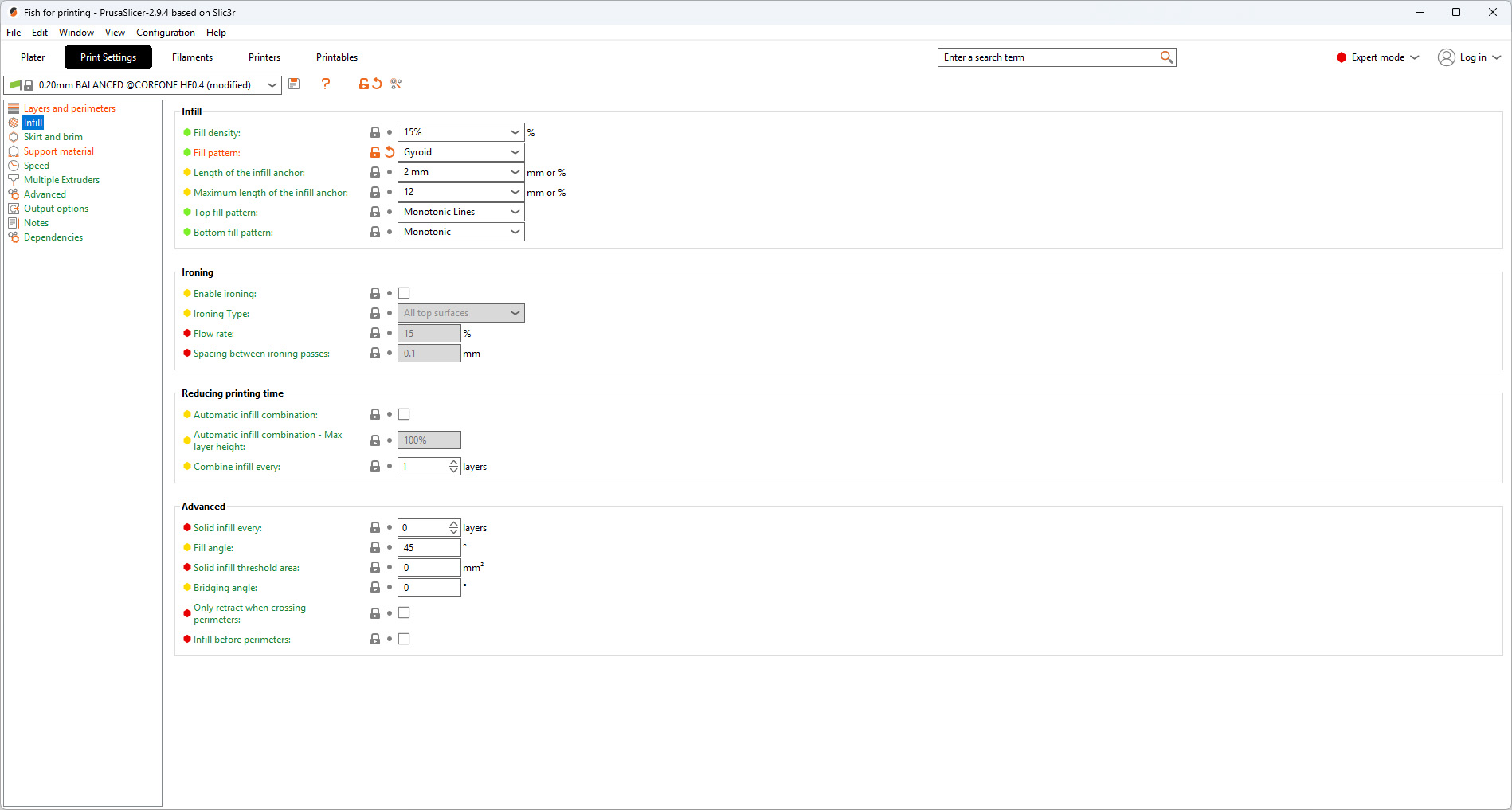Open the Speed settings page
Image resolution: width=1512 pixels, height=810 pixels.
(x=37, y=166)
